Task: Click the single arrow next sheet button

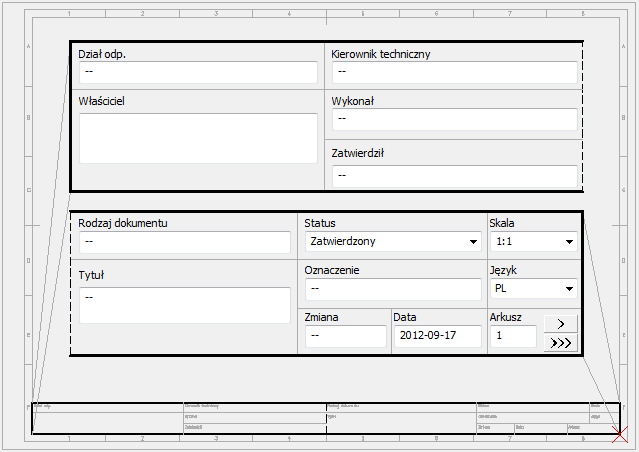Action: click(560, 324)
